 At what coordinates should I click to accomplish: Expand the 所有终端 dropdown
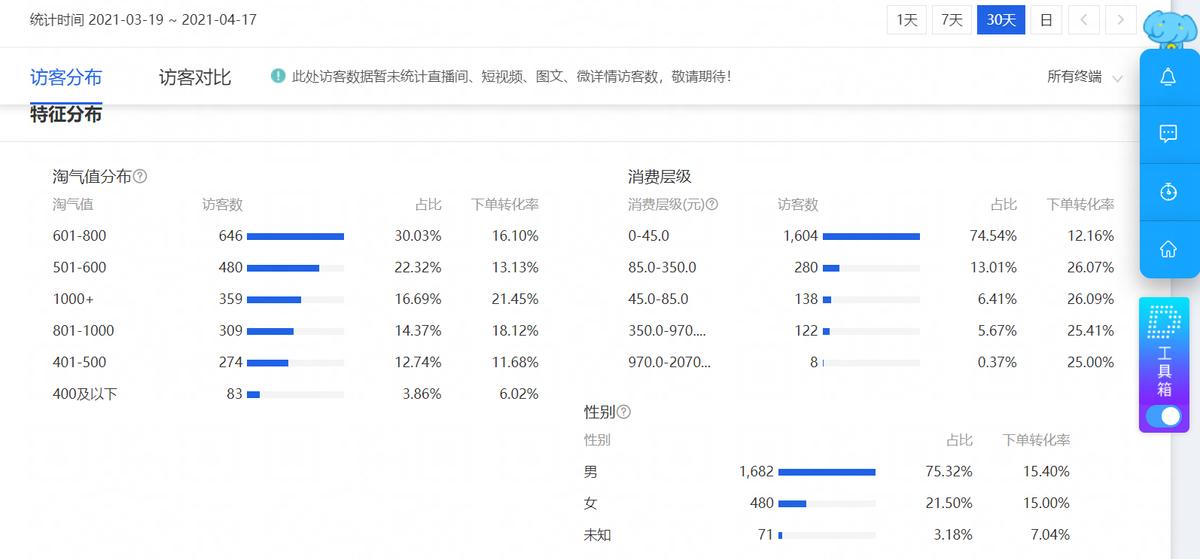pos(1084,77)
